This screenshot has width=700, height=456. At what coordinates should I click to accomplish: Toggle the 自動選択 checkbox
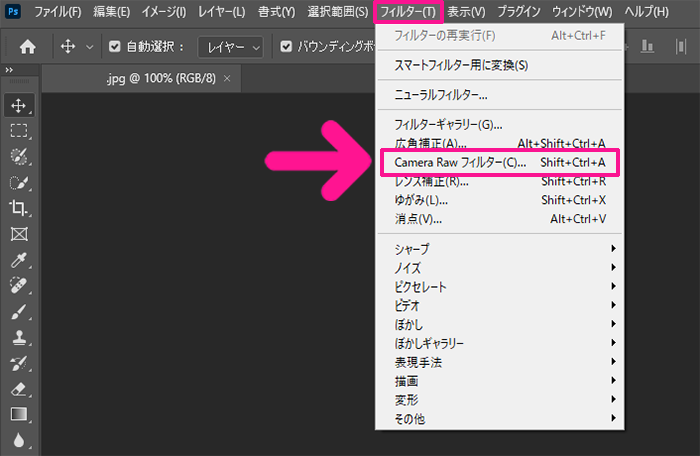pos(115,46)
